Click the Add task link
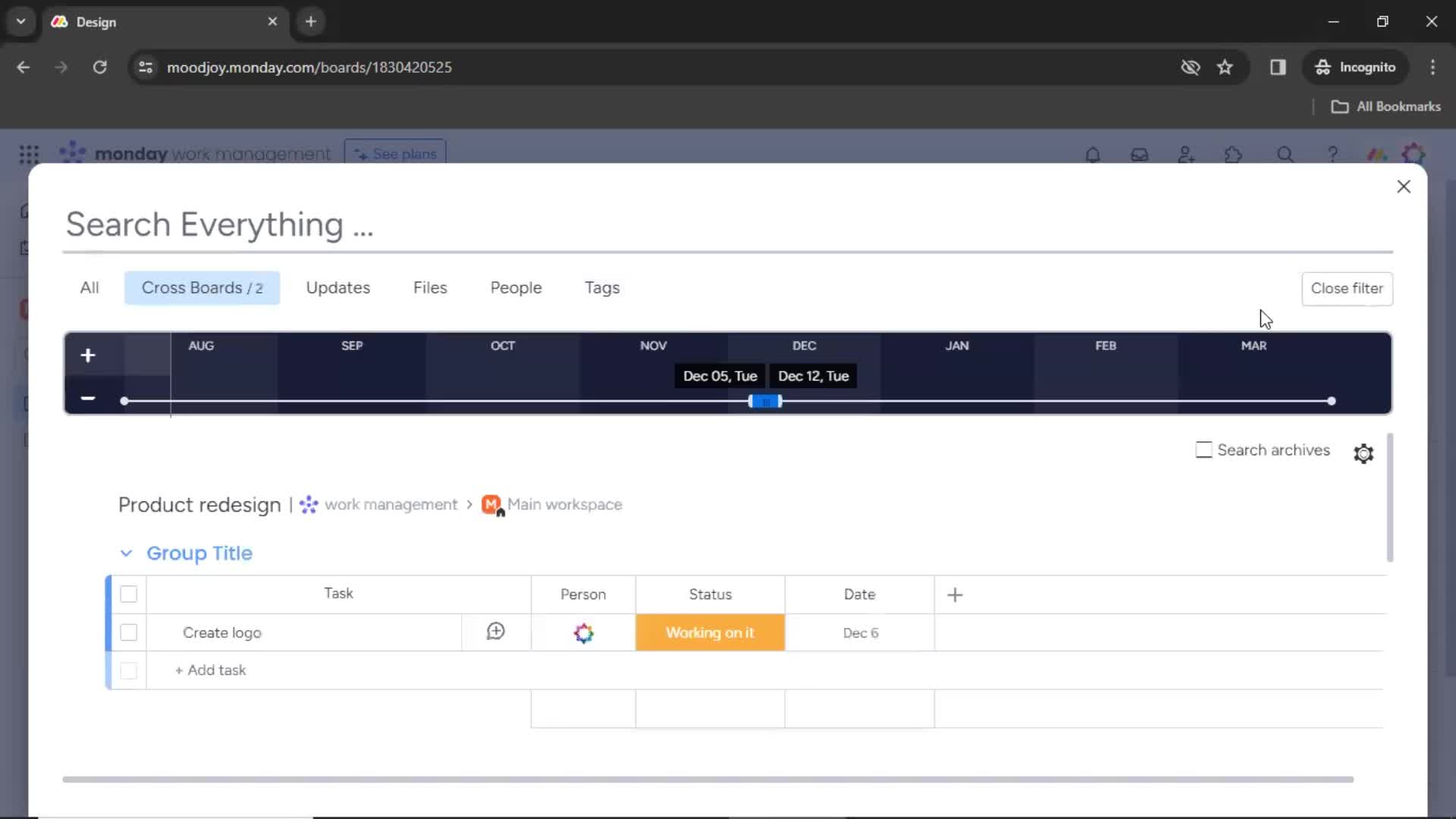This screenshot has height=819, width=1456. (211, 670)
